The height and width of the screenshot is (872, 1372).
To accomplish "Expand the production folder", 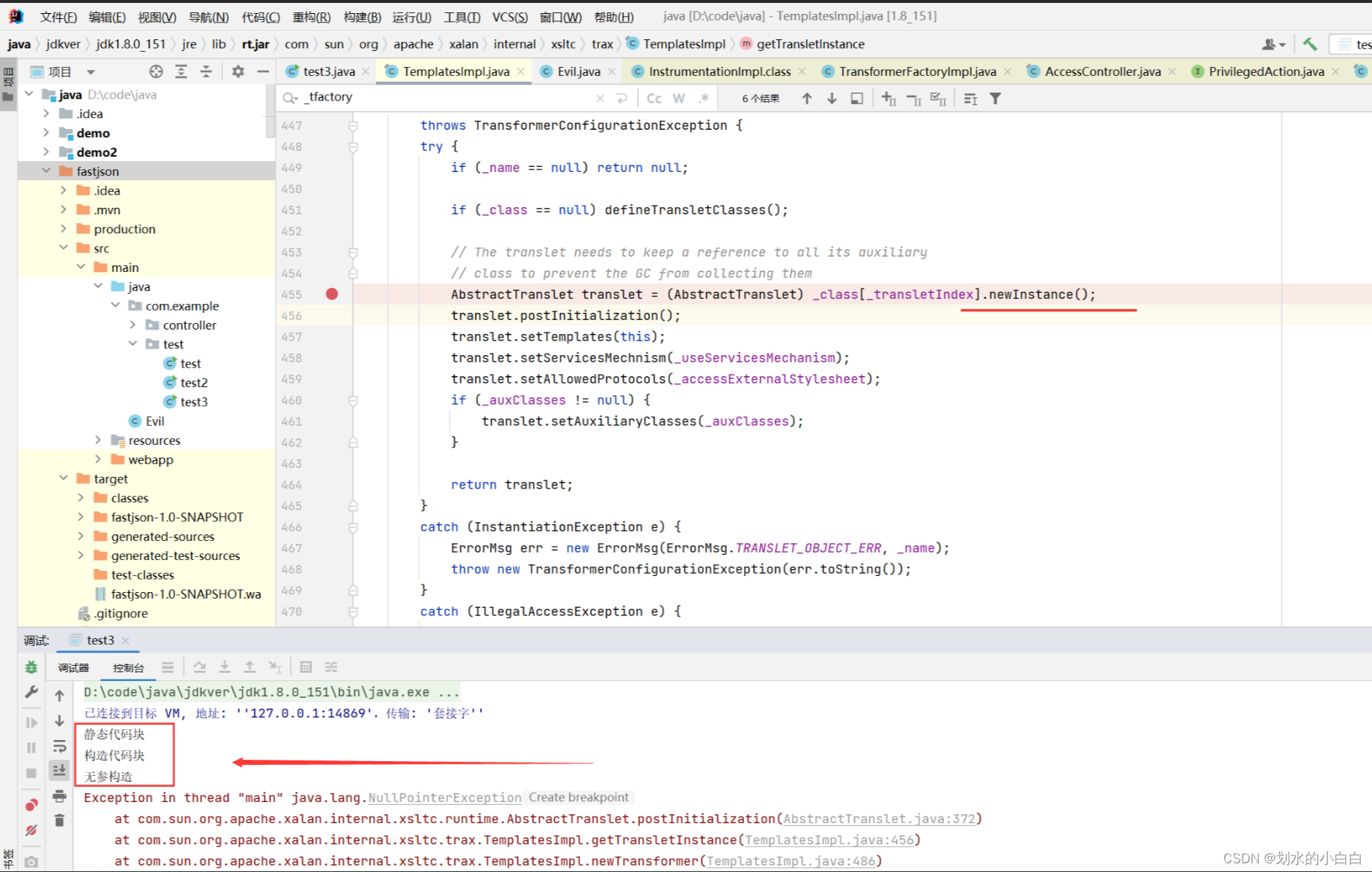I will tap(63, 228).
